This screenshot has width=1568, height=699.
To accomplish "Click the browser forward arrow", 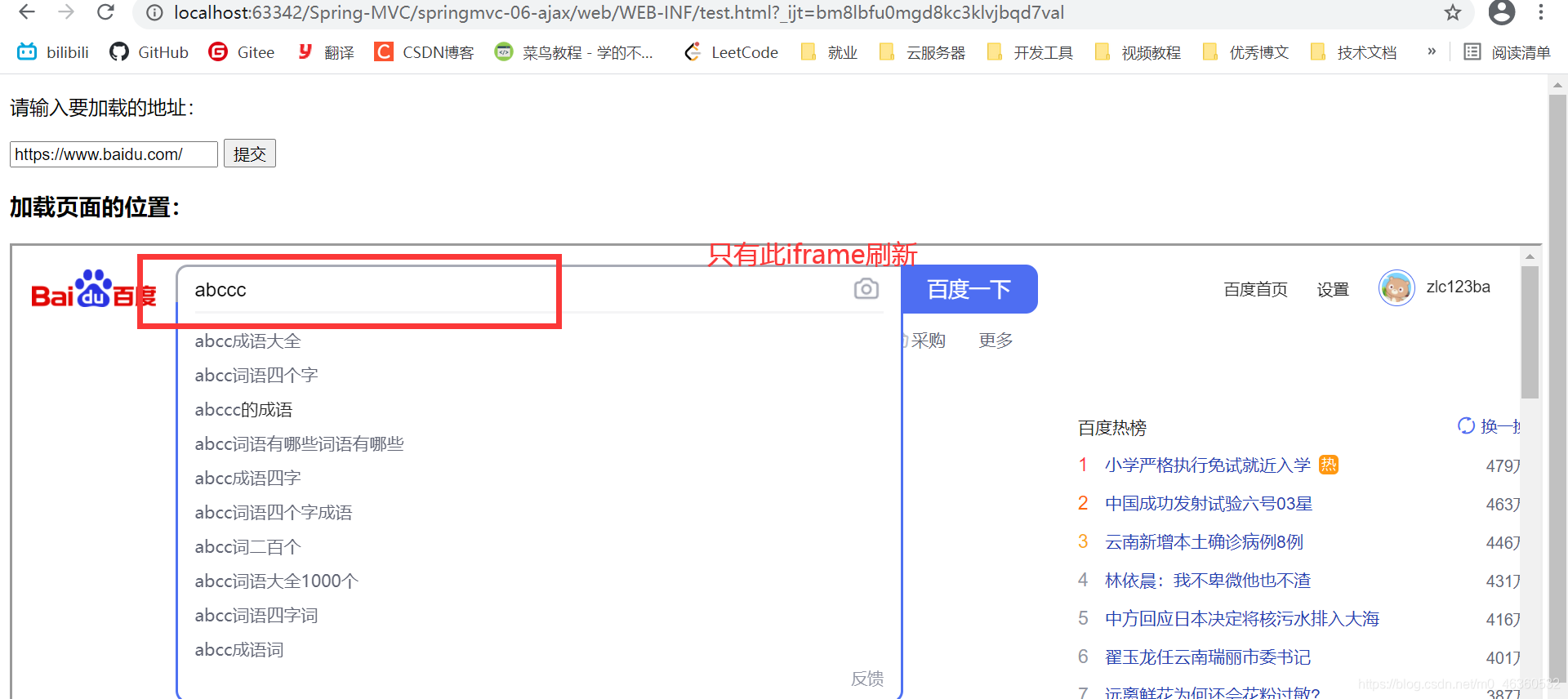I will pos(66,12).
